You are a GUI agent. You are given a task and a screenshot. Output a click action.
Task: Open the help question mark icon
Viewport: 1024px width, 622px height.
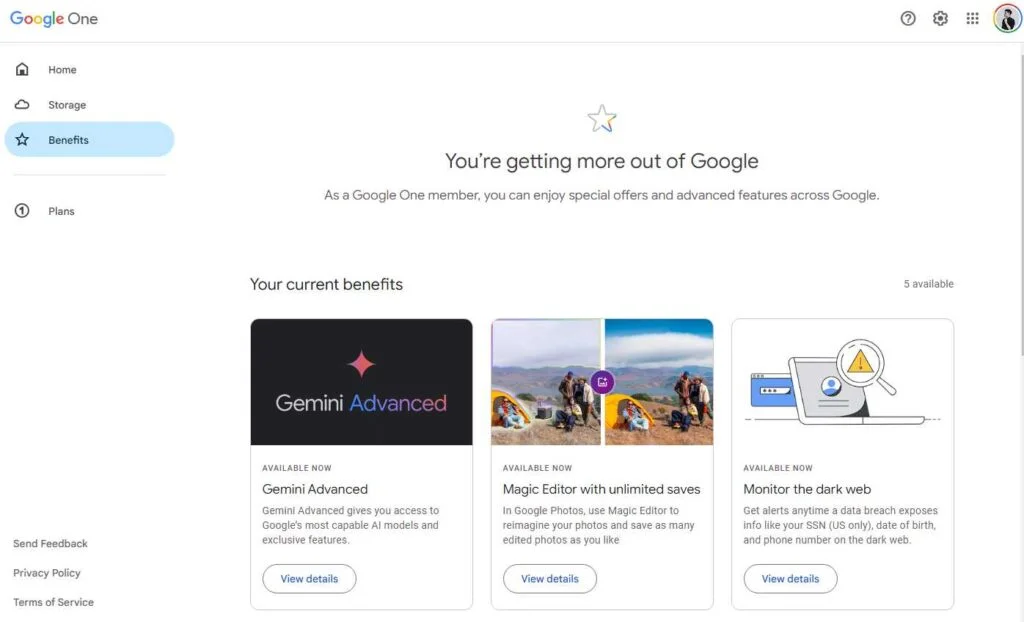[908, 18]
